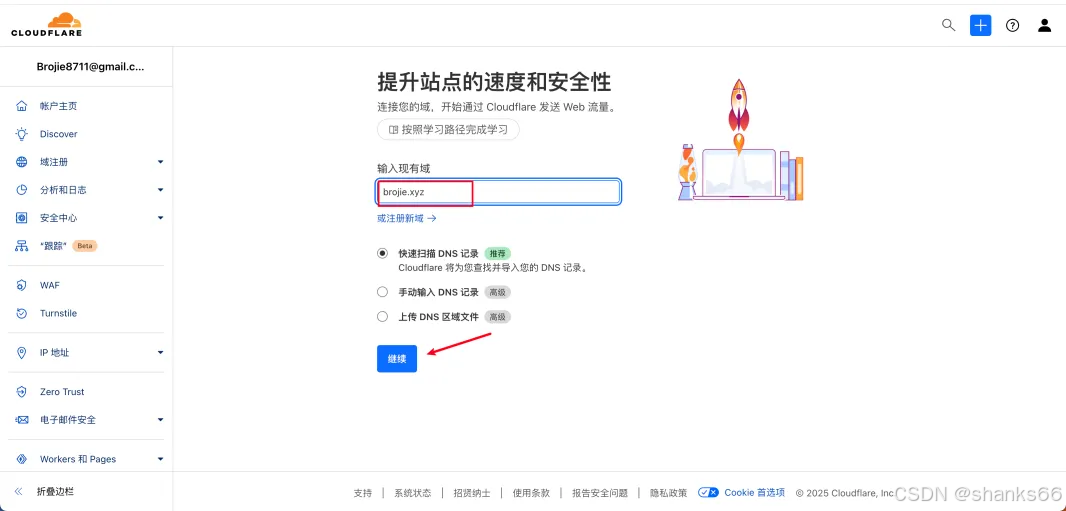Screen dimensions: 1066x511
Task: Select 快速扫描 DNS 记录 radio option
Action: click(382, 253)
